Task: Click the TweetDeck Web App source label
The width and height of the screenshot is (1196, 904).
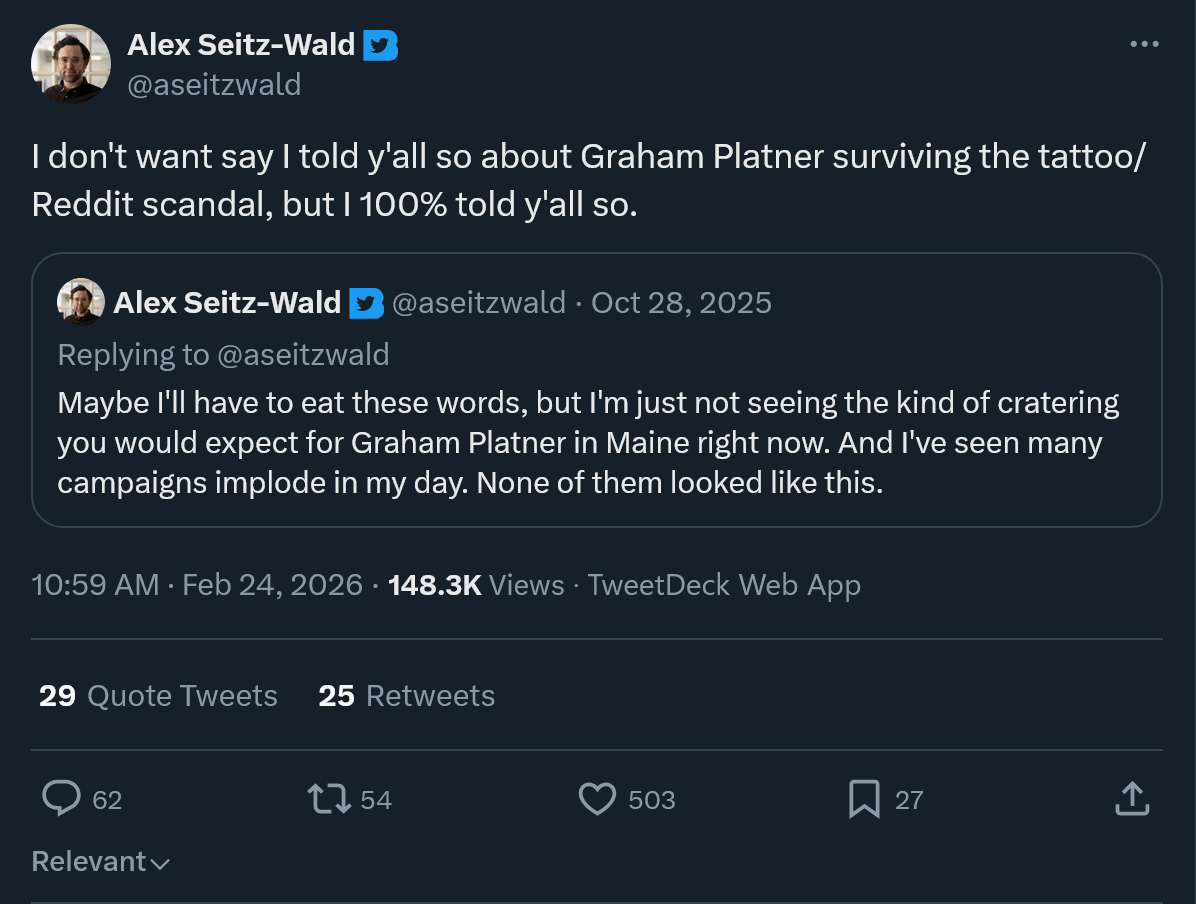Action: pos(724,585)
